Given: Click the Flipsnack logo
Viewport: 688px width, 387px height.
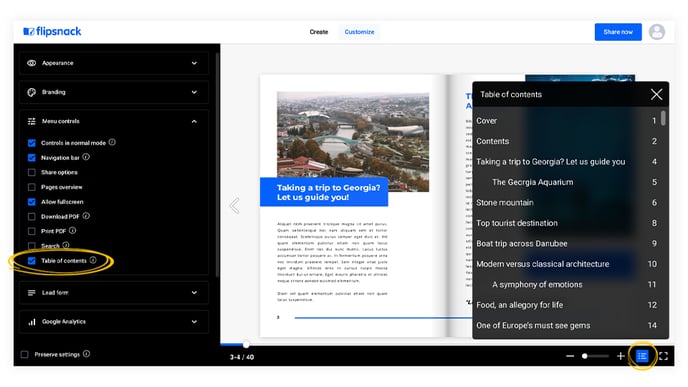Looking at the screenshot, I should point(52,32).
